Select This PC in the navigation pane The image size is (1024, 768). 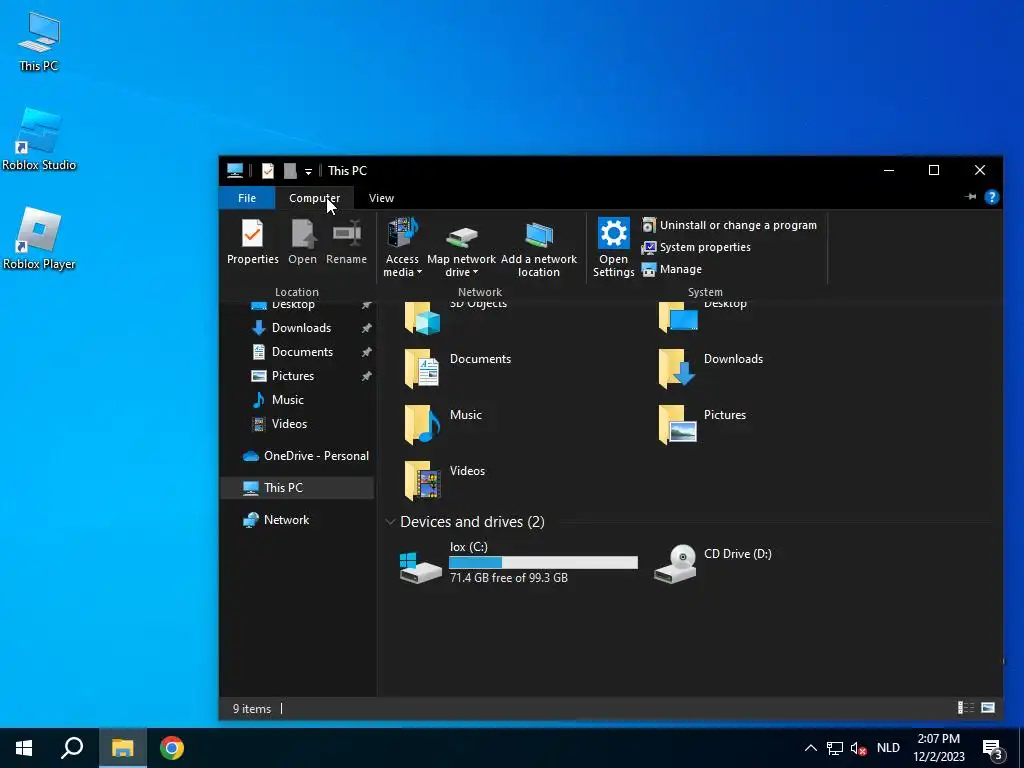tap(297, 488)
